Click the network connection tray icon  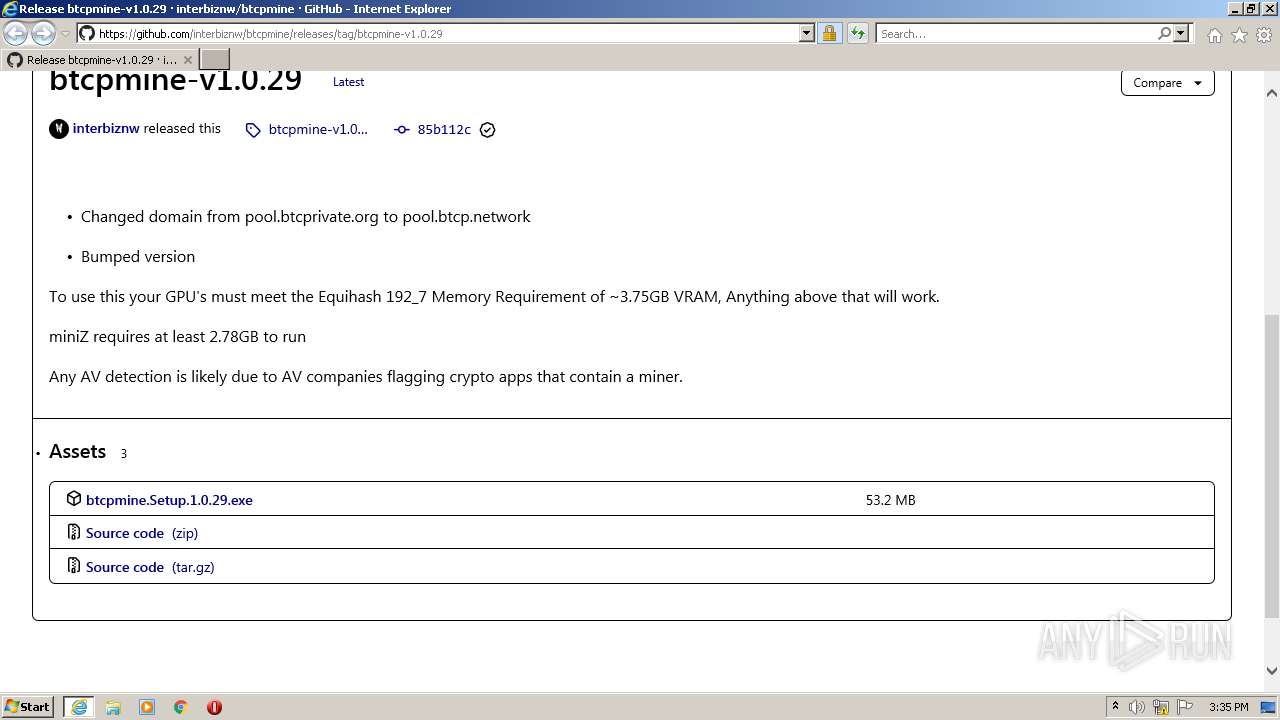1161,707
